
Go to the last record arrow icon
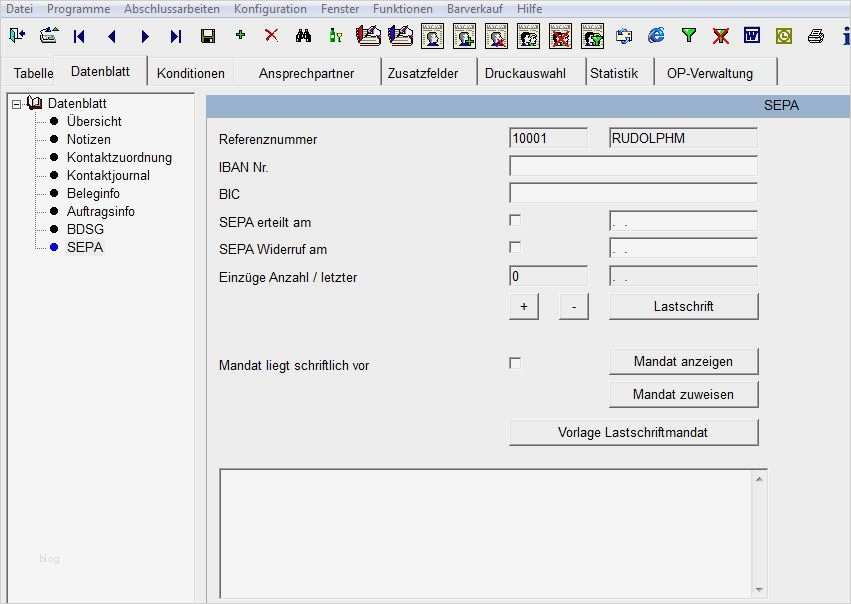pyautogui.click(x=176, y=36)
